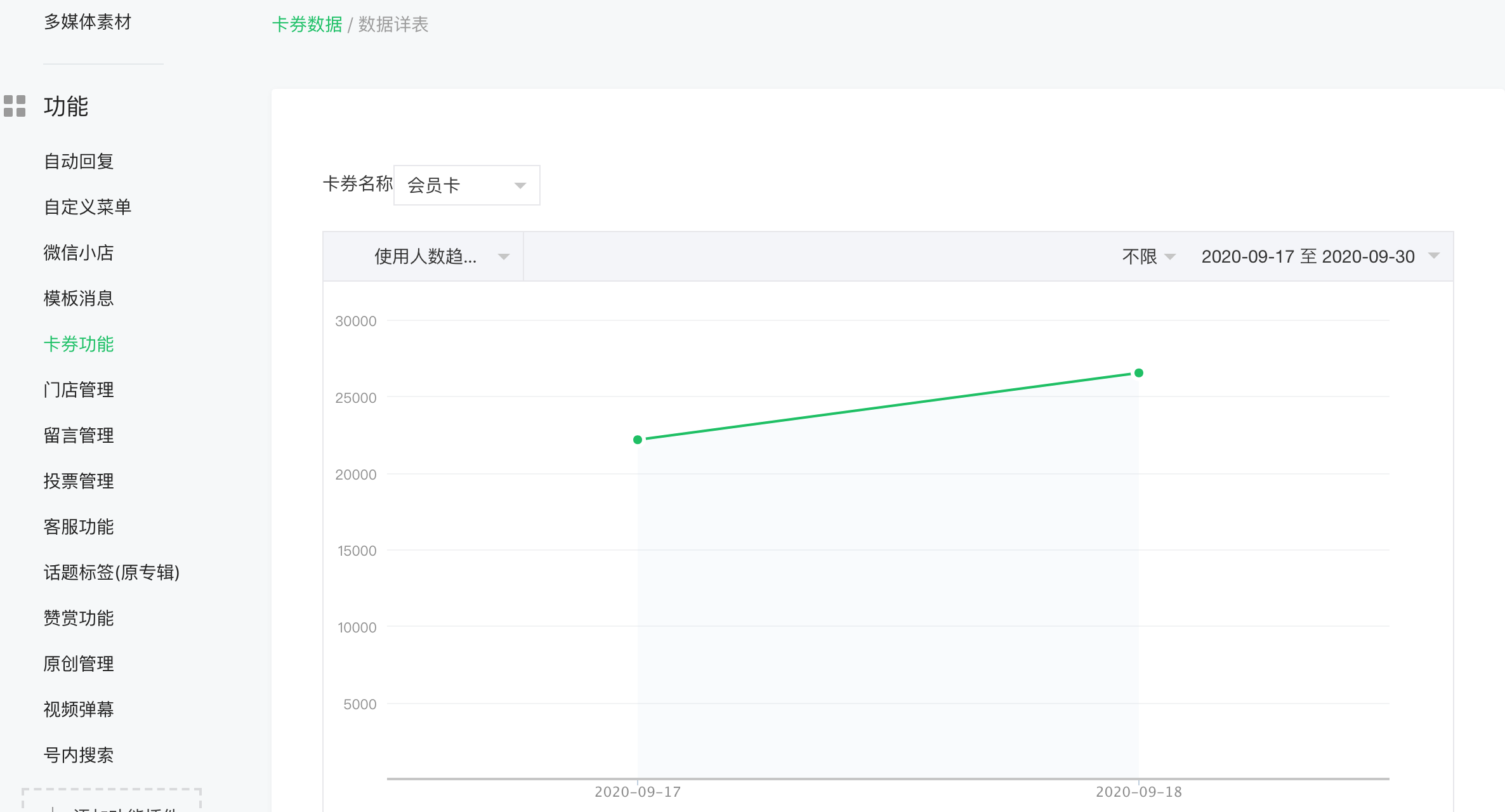Open 话题标签(原专辑) in sidebar

(x=112, y=572)
